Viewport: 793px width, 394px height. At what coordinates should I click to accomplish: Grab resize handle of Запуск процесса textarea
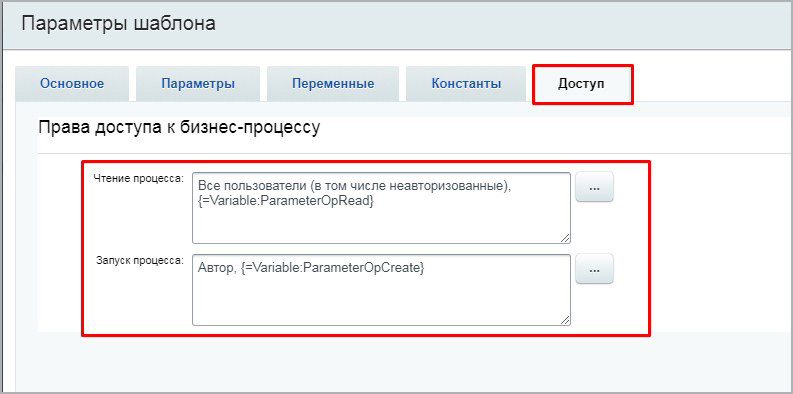565,320
